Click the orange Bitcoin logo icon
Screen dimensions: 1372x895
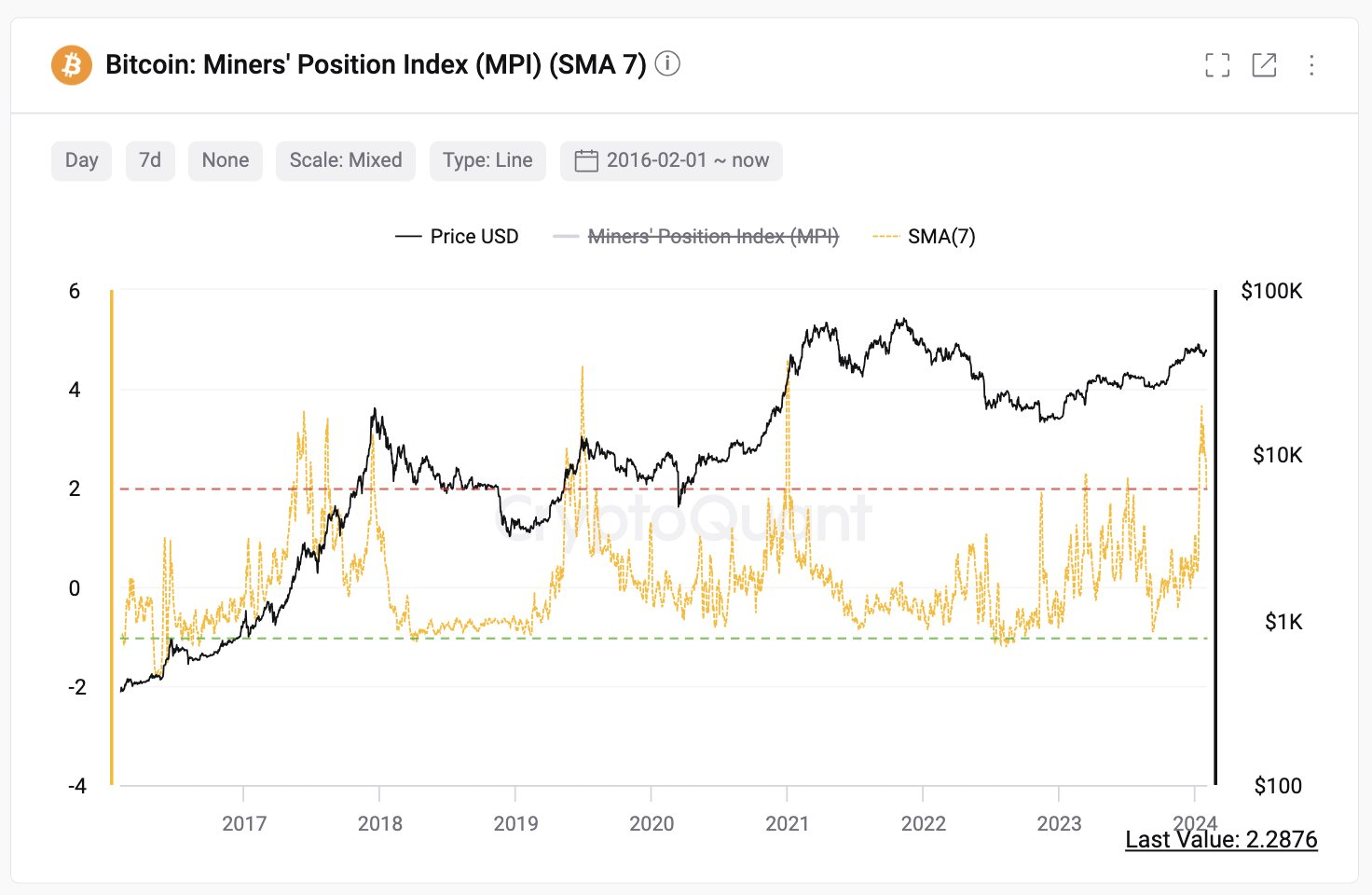coord(71,65)
